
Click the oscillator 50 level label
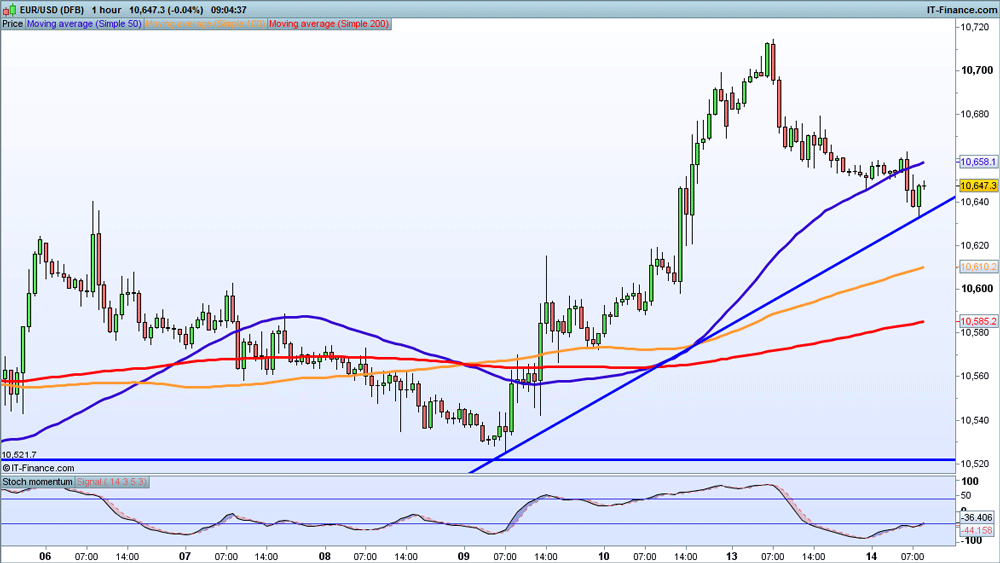967,495
